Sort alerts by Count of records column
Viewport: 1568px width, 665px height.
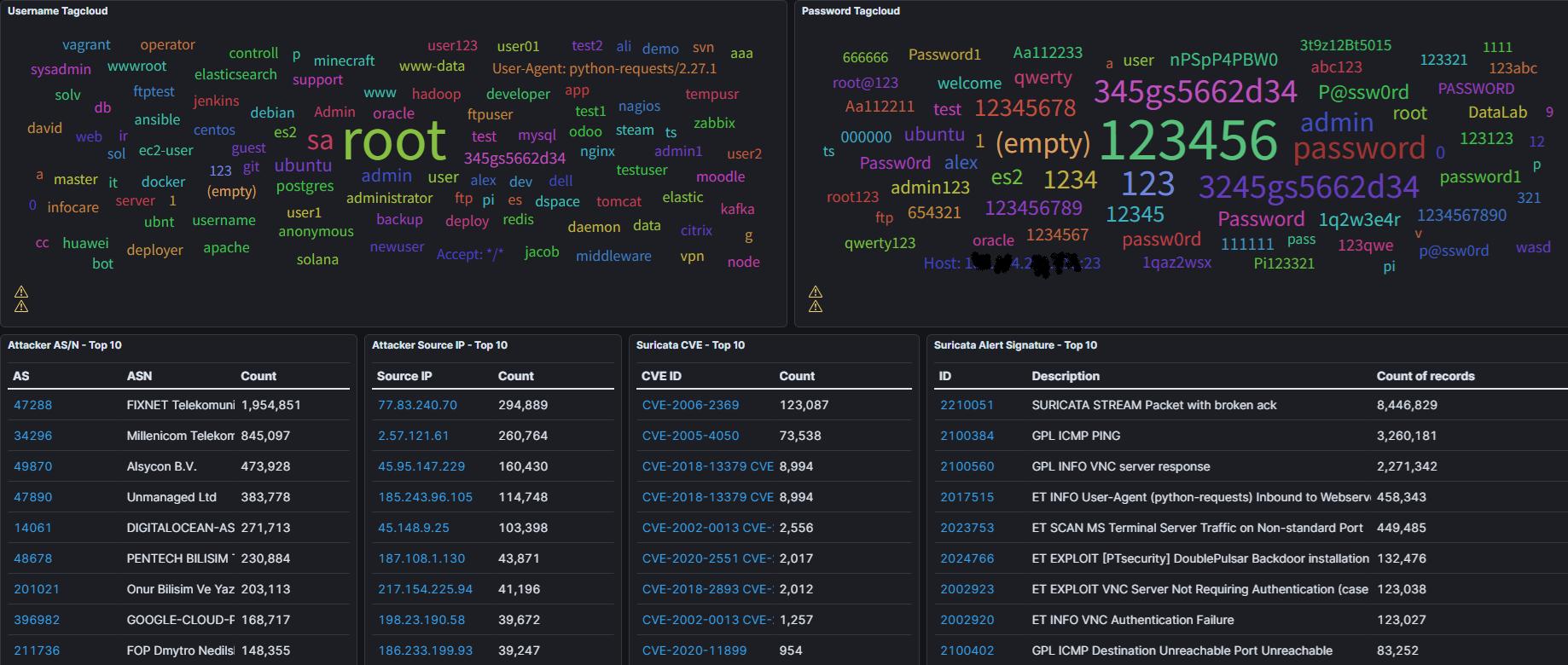[1425, 376]
